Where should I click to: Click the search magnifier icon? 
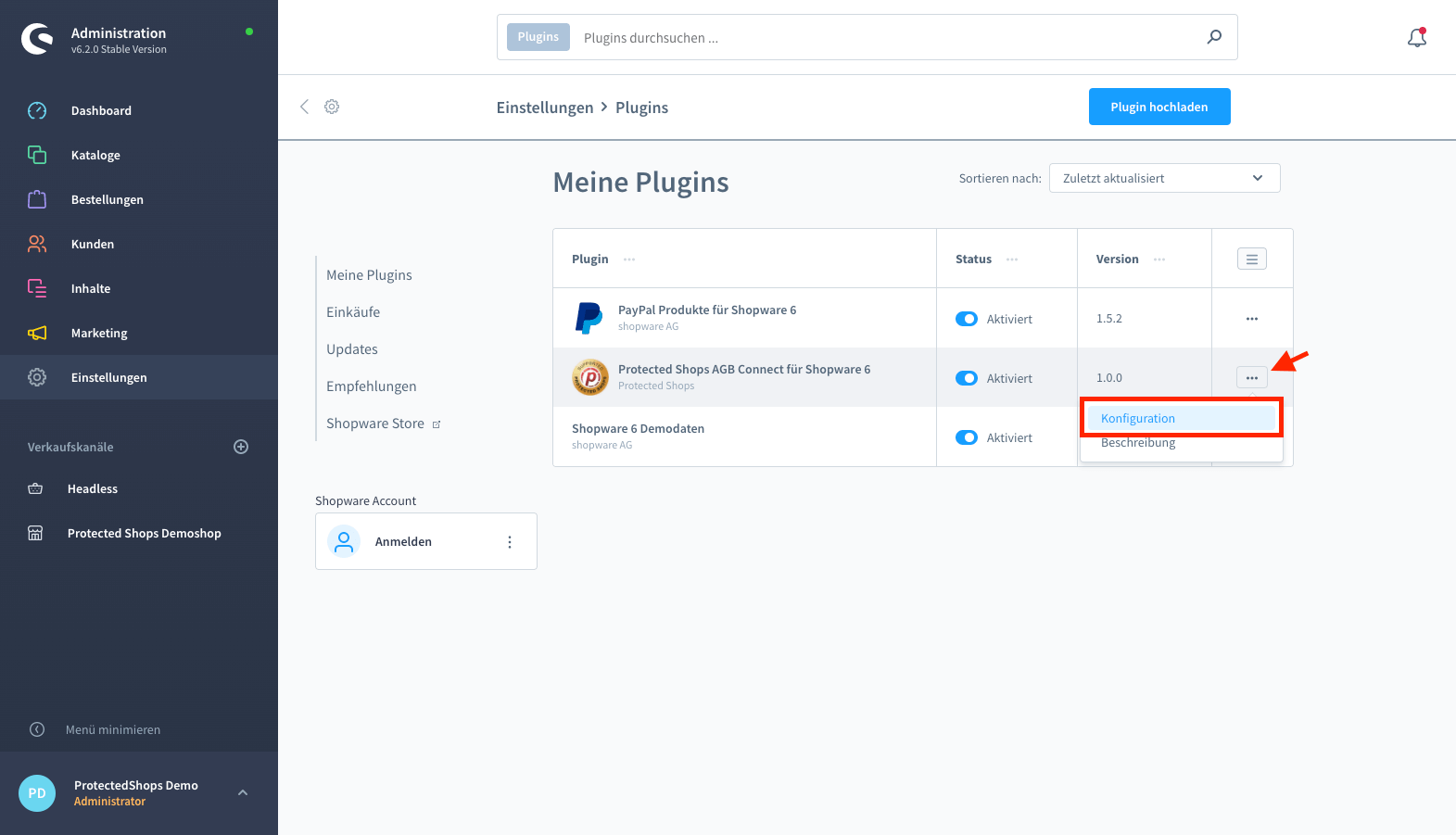pyautogui.click(x=1214, y=37)
